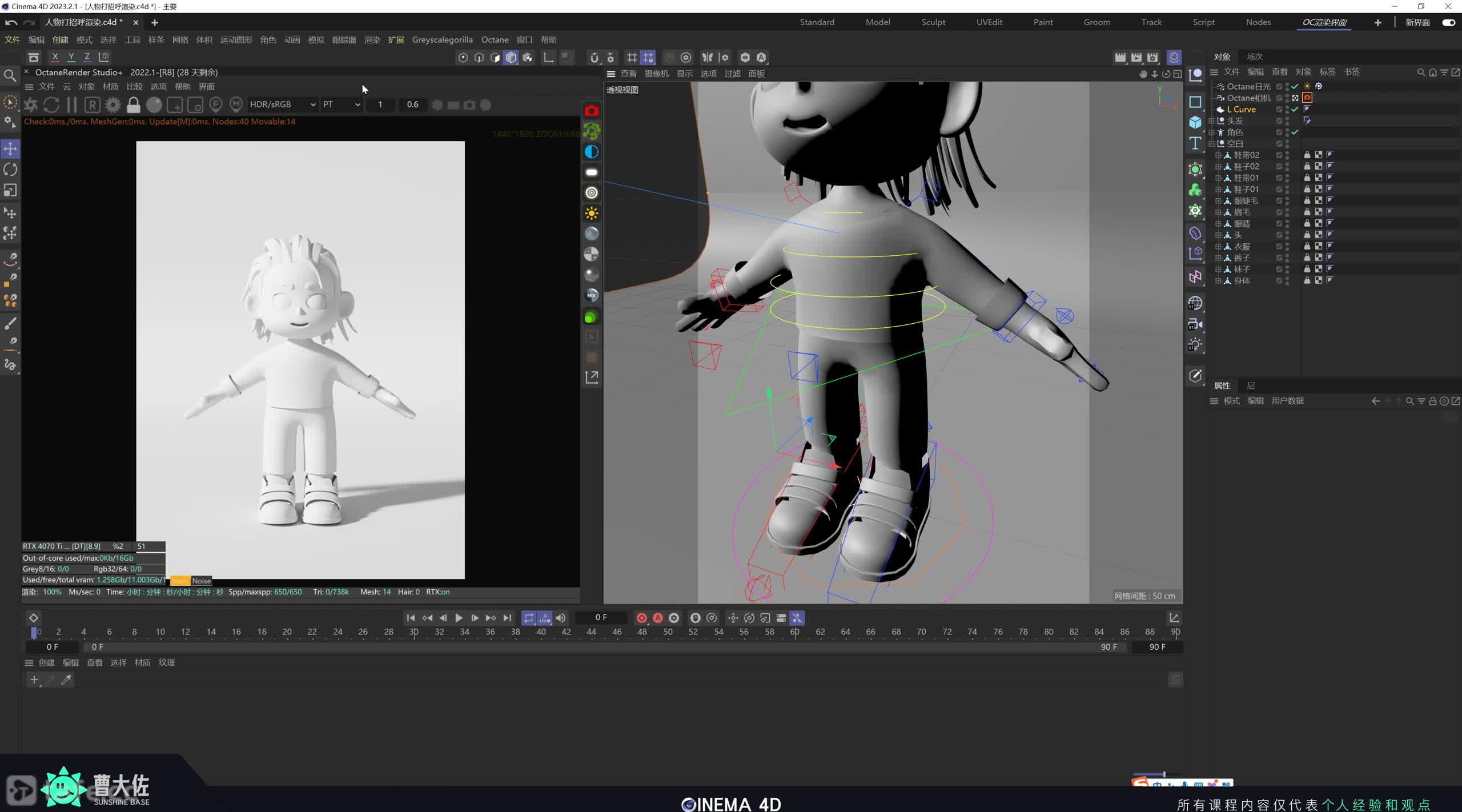Click the Octane settings gear icon

113,104
